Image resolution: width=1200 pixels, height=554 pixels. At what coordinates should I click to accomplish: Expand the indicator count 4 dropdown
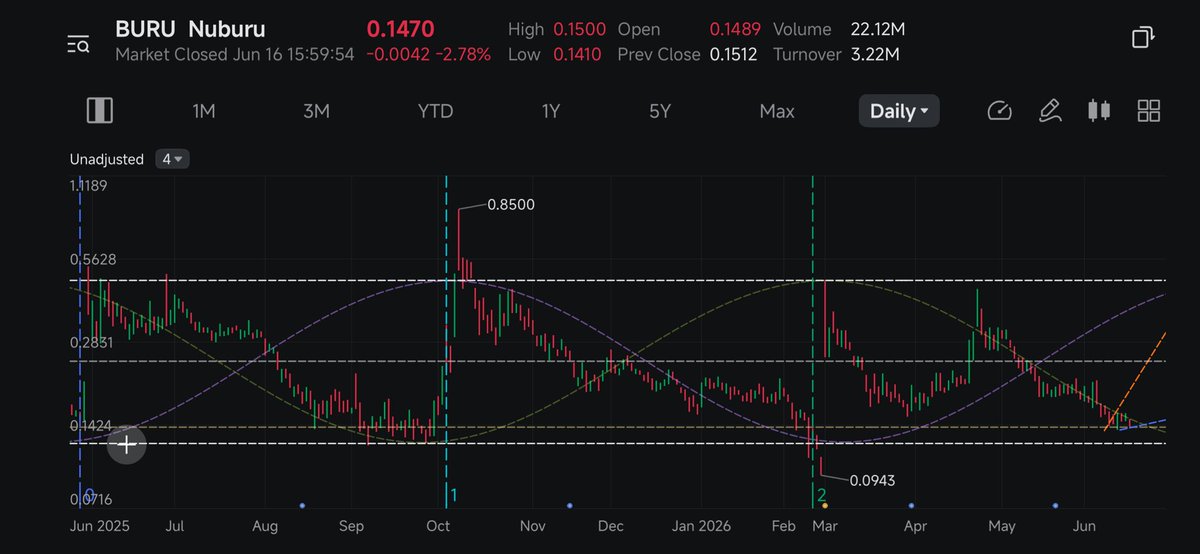[172, 159]
